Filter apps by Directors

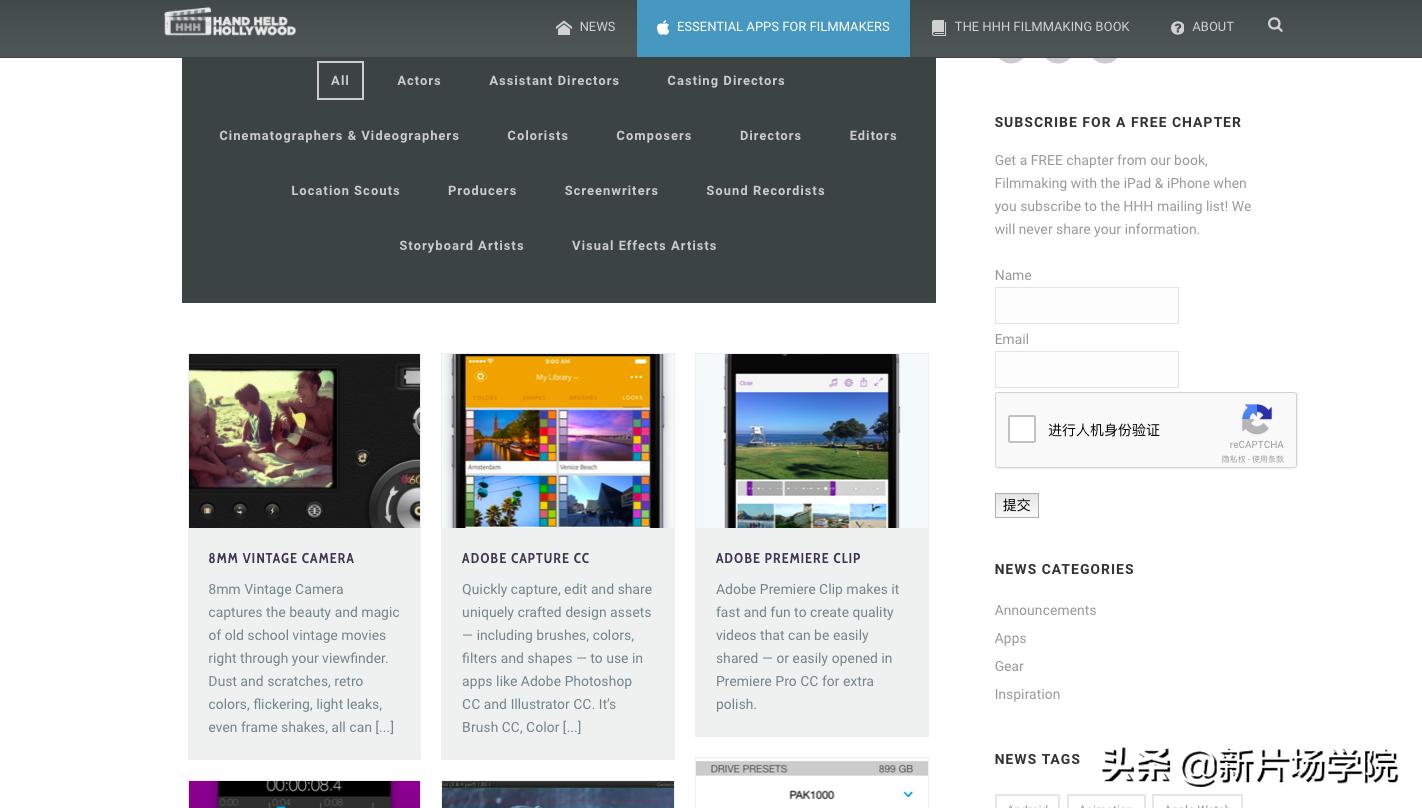click(x=771, y=136)
